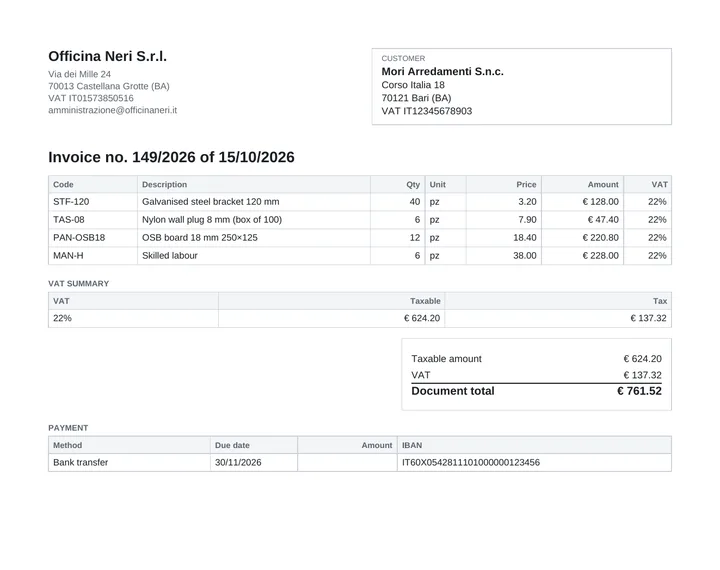Image resolution: width=720 pixels, height=570 pixels.
Task: Click the 70121 Bari (BA) line
Action: tap(416, 98)
